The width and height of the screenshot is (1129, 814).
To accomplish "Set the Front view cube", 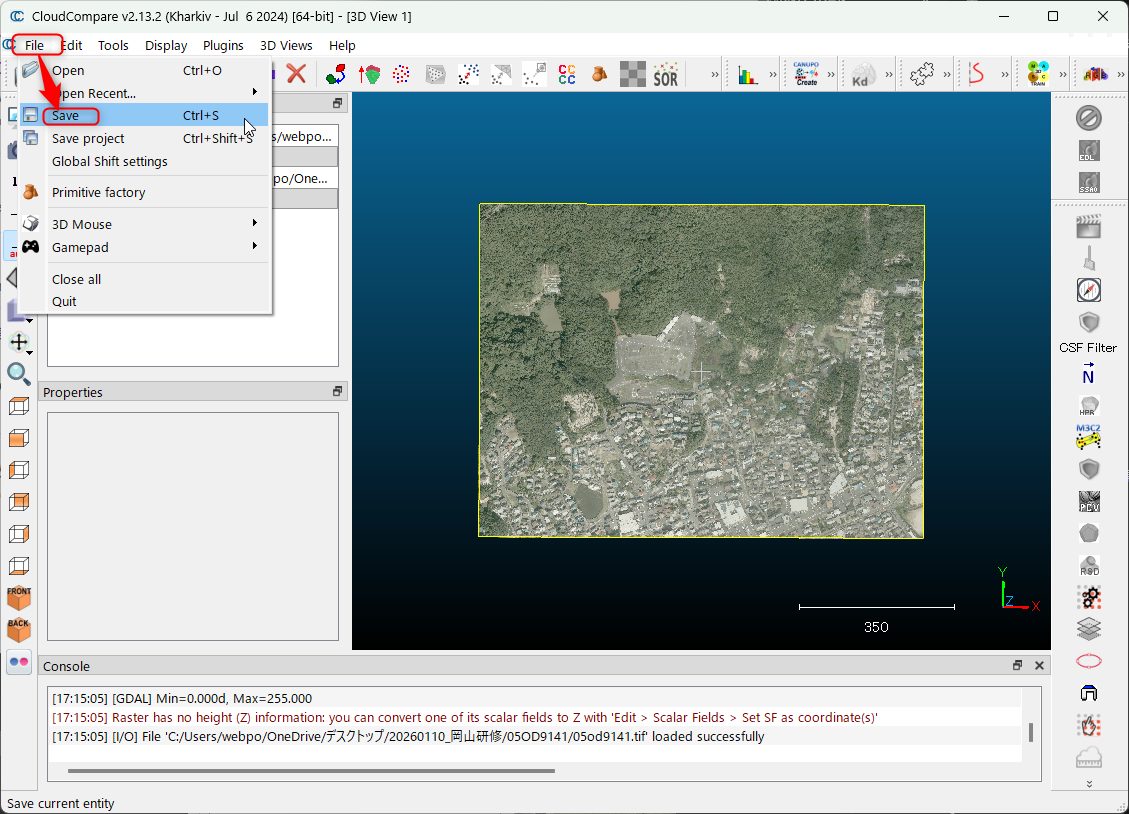I will point(19,597).
